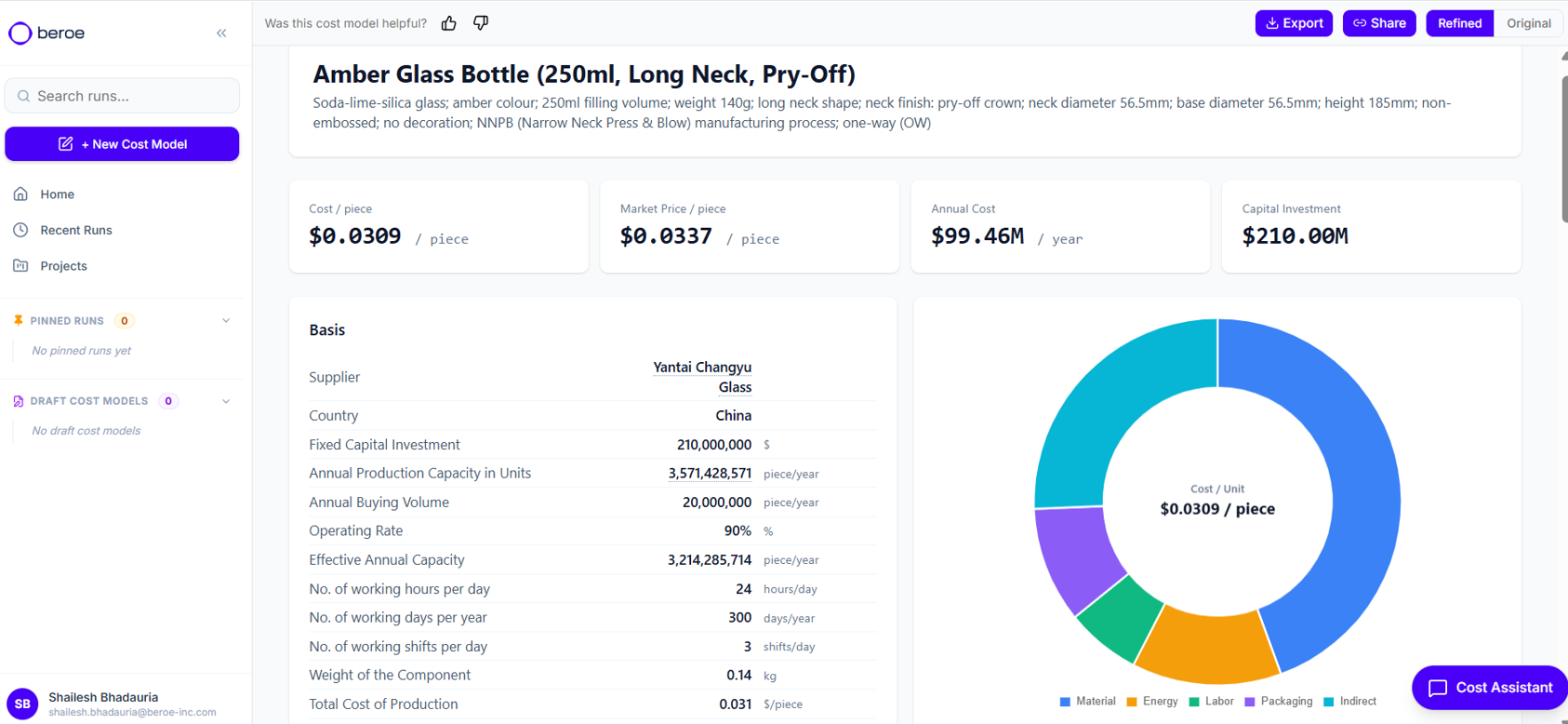Click the pin icon beside Pinned Runs
Viewport: 1568px width, 724px height.
click(x=18, y=320)
